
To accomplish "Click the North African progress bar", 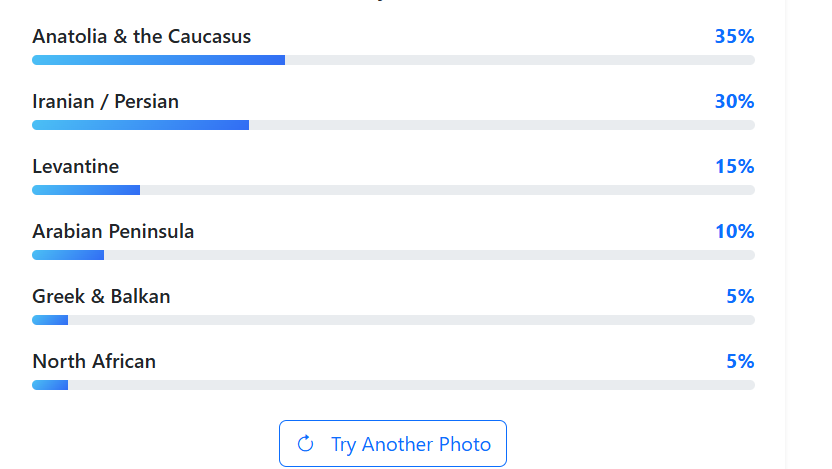I will click(393, 385).
